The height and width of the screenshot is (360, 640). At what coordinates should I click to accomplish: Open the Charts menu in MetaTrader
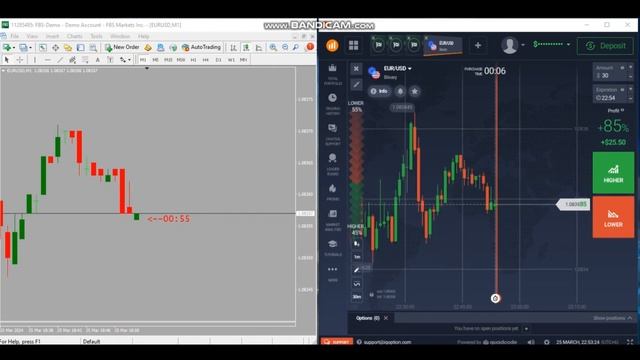tap(75, 36)
